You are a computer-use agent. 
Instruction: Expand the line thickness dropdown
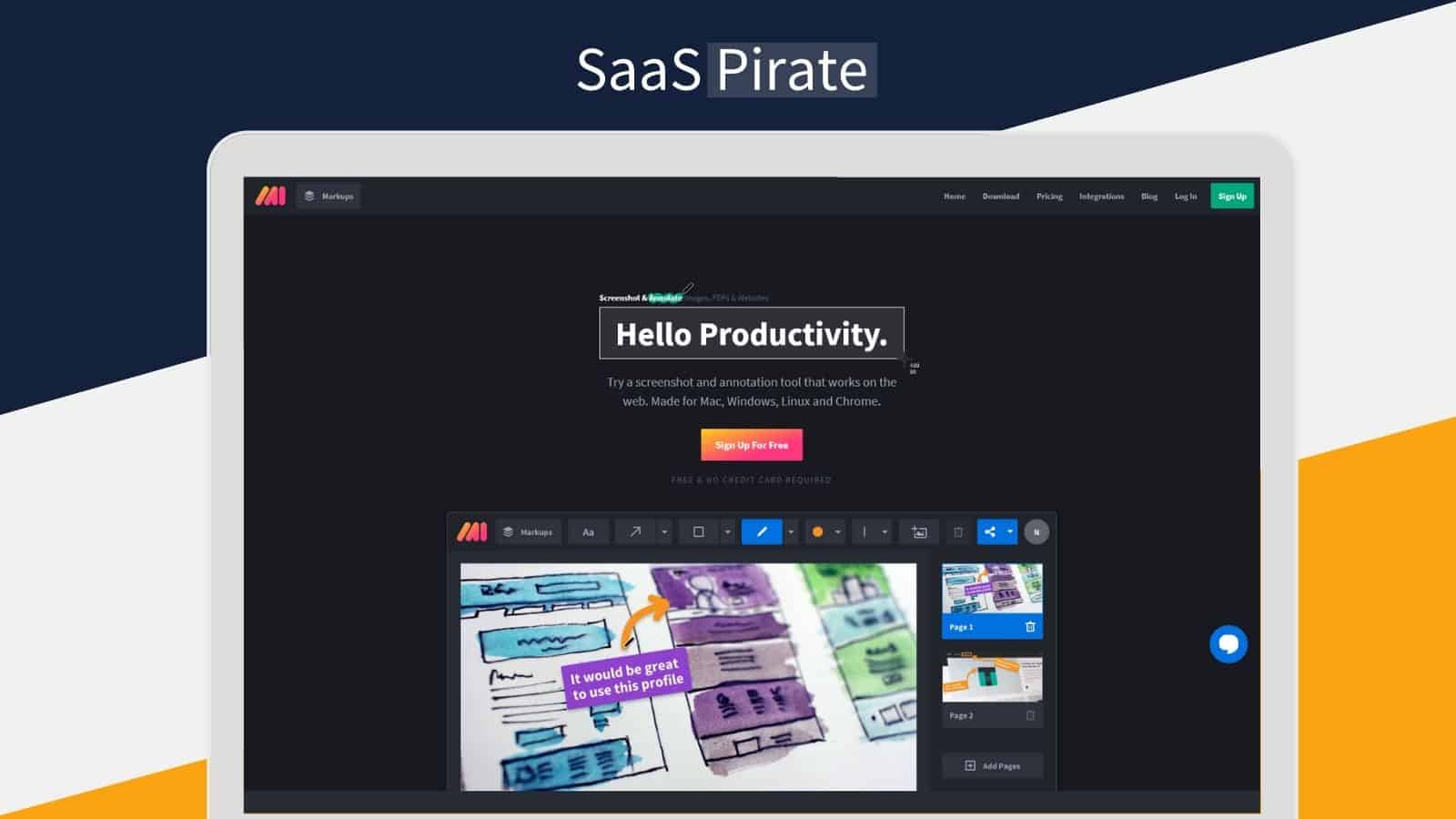coord(885,531)
